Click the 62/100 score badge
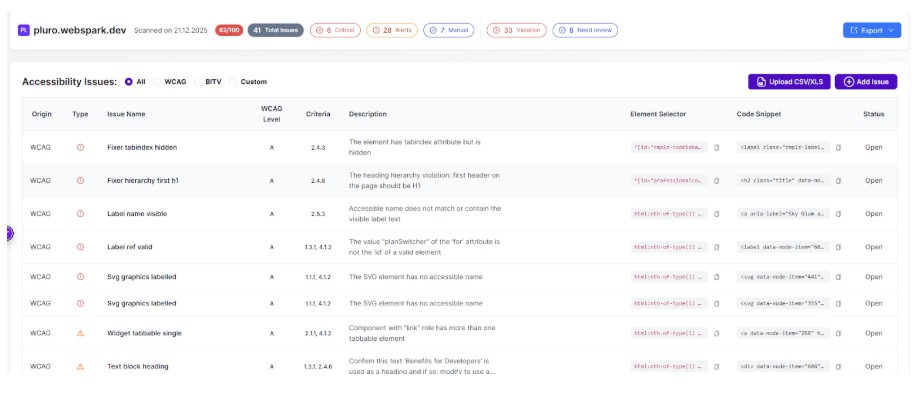Image resolution: width=915 pixels, height=397 pixels. (229, 30)
